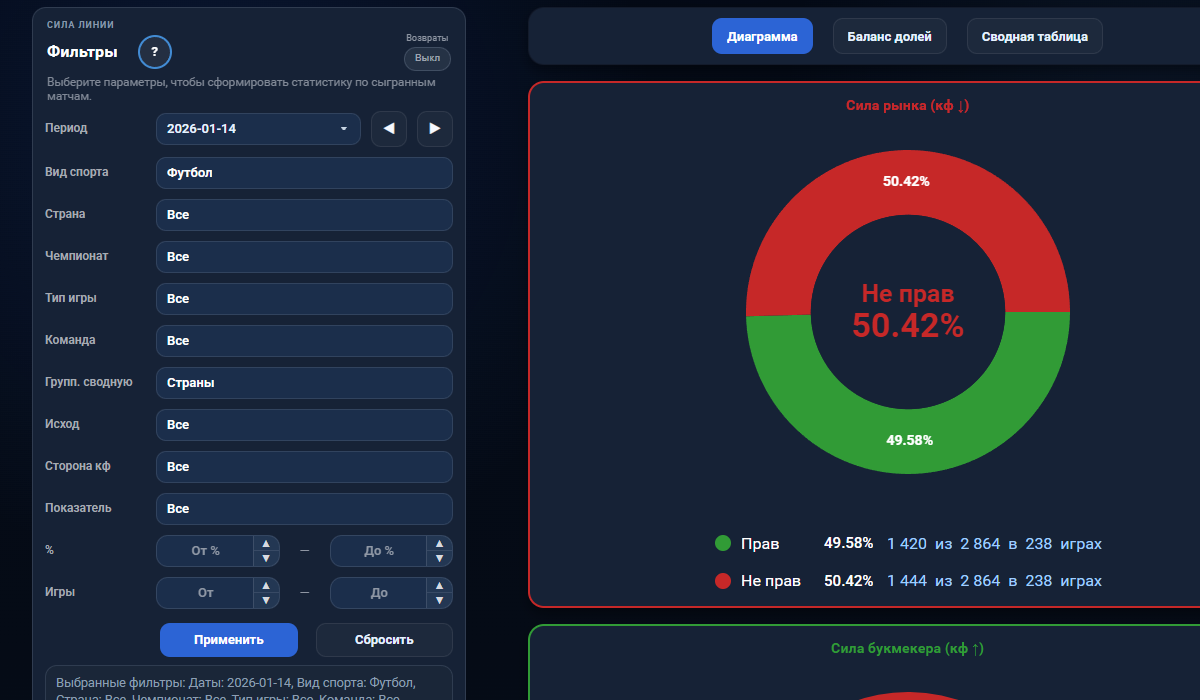The image size is (1200, 700).
Task: Expand the Исход filter dropdown
Action: [x=304, y=425]
